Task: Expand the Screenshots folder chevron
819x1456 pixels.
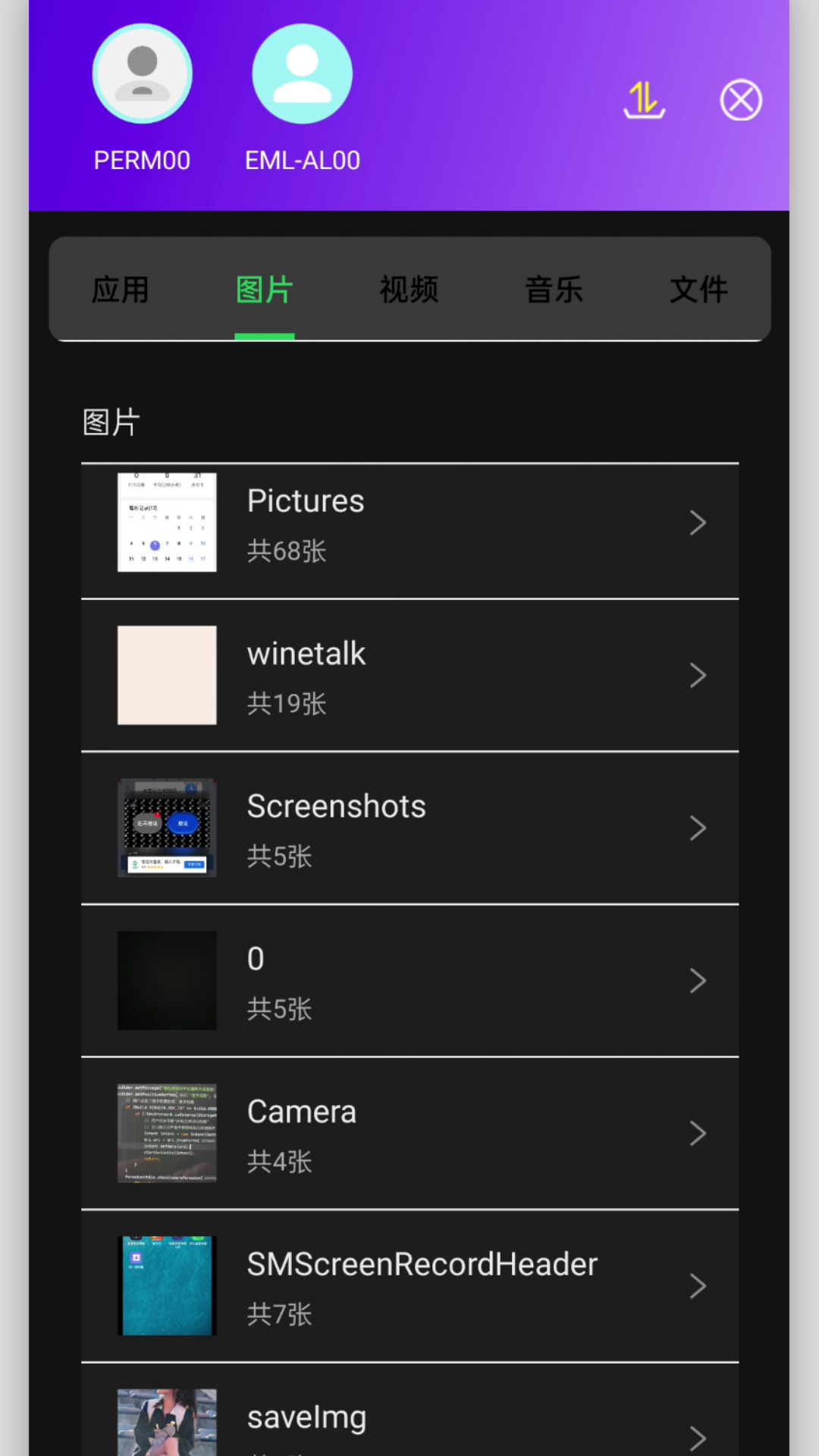Action: pos(698,828)
